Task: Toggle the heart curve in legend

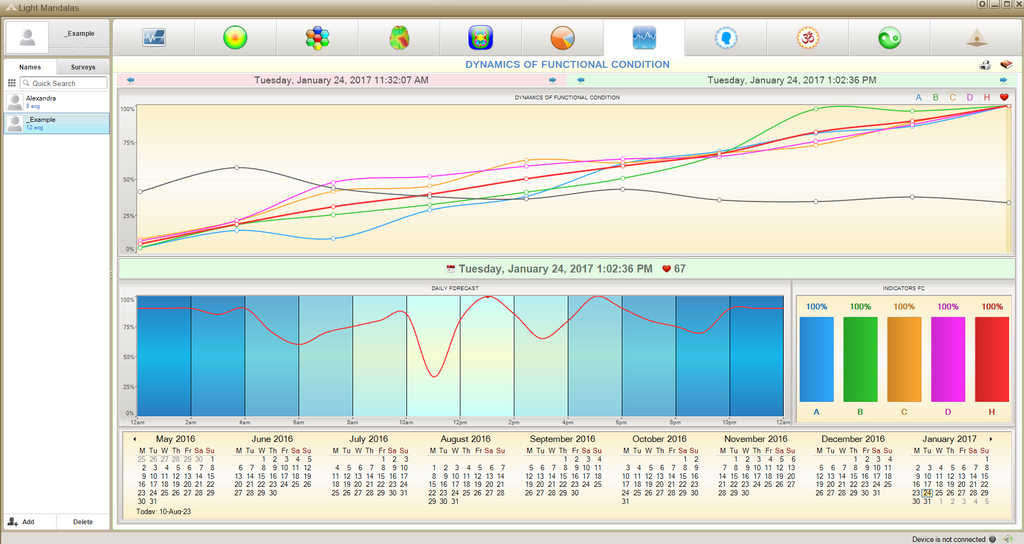Action: (x=1004, y=97)
